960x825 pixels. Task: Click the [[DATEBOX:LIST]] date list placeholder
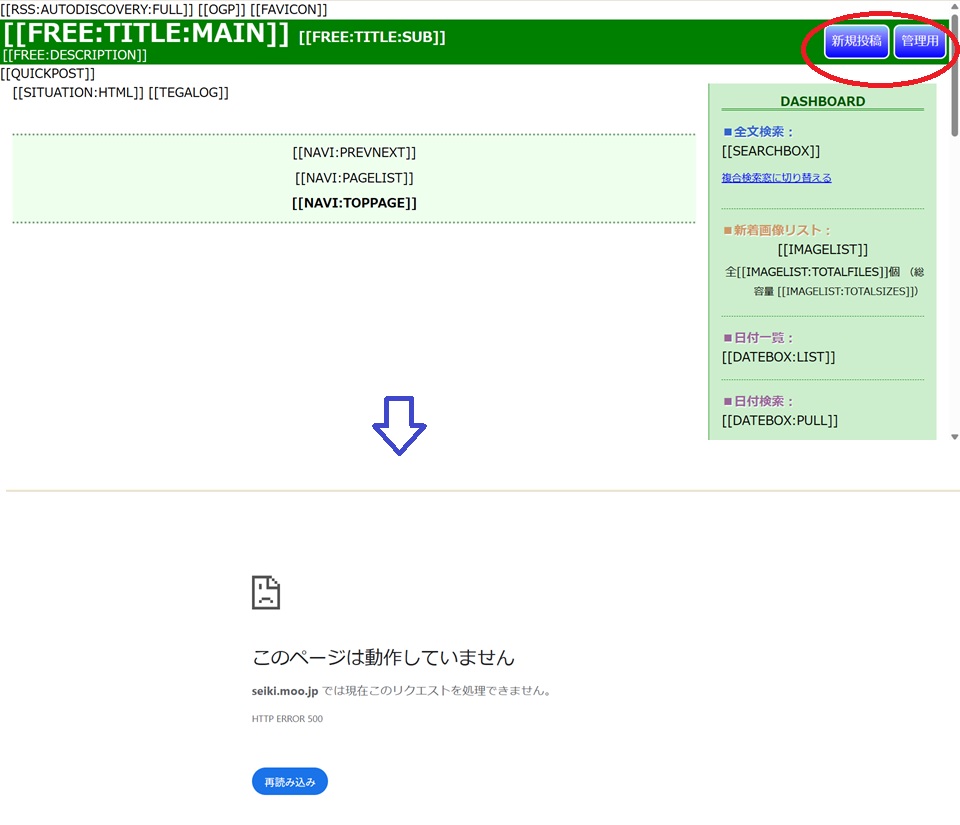[778, 357]
